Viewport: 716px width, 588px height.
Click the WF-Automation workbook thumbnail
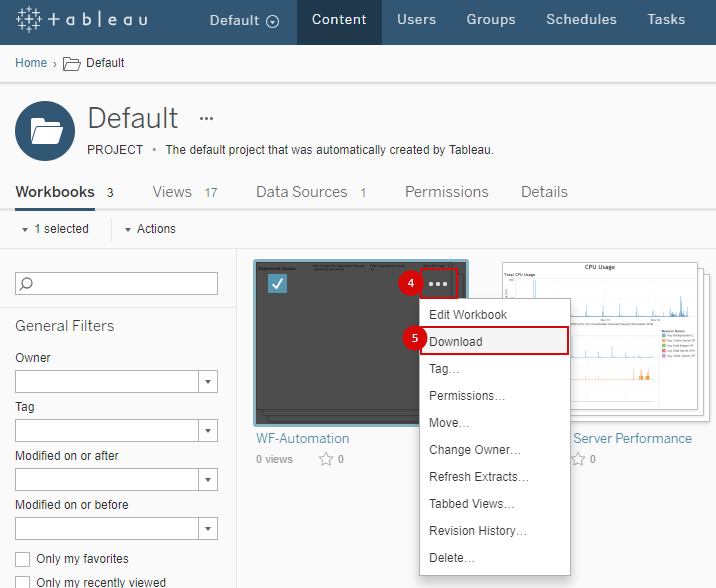click(338, 342)
